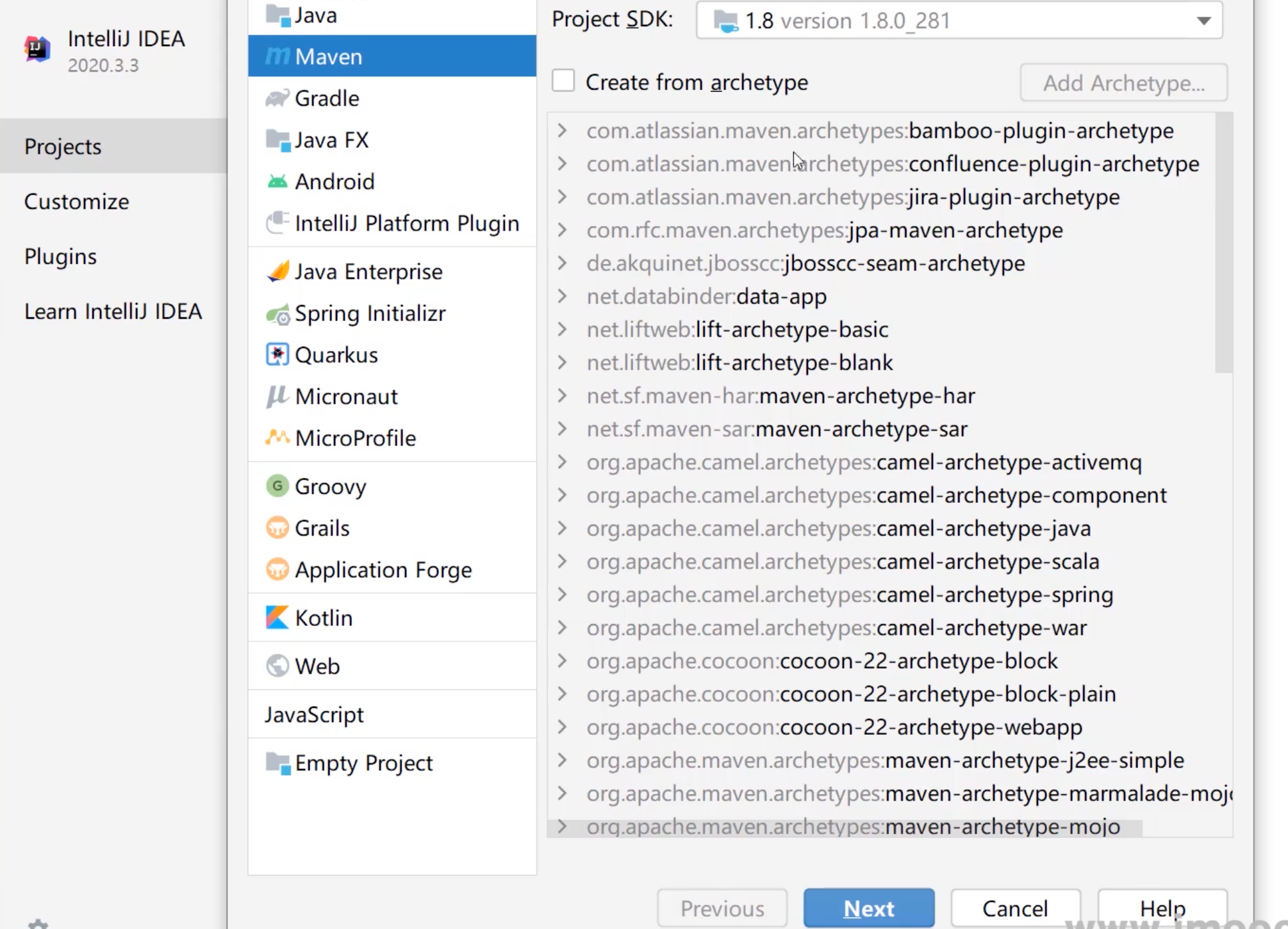Select Empty Project in the list
The image size is (1288, 929).
pyautogui.click(x=363, y=763)
